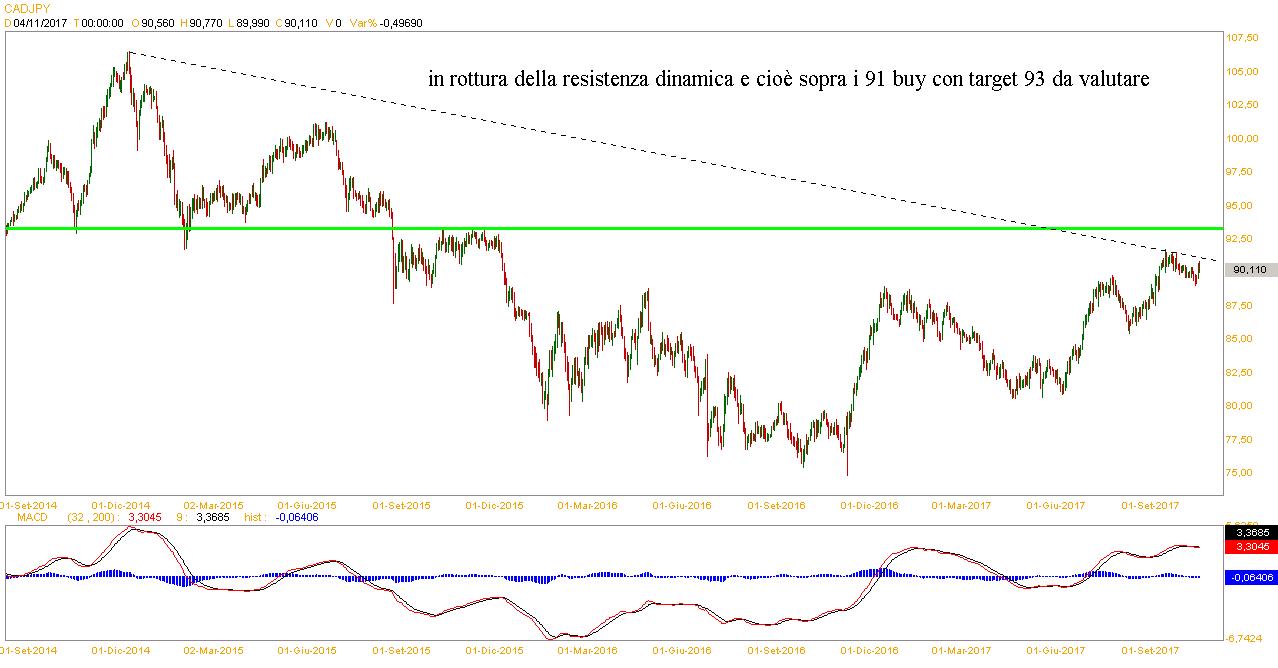The height and width of the screenshot is (668, 1278).
Task: Click the CADJPY symbol title
Action: 22,8
